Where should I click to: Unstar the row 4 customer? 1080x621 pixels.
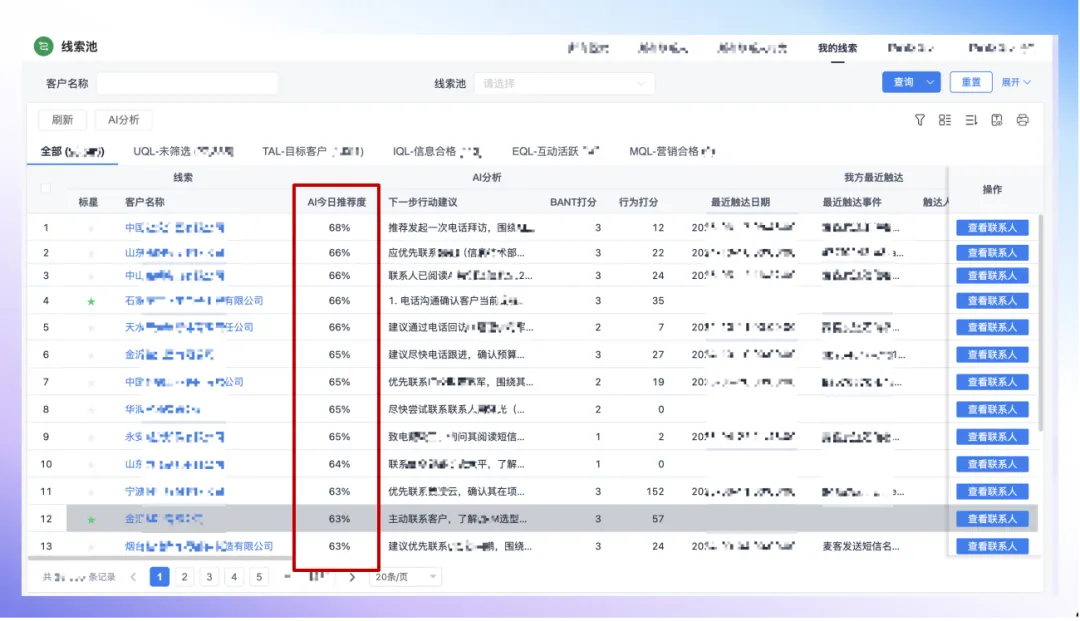pos(91,302)
